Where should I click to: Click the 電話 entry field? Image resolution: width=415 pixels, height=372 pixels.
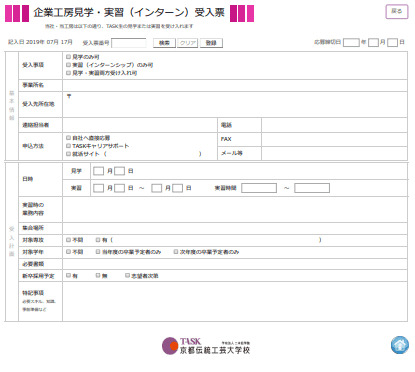click(x=334, y=125)
